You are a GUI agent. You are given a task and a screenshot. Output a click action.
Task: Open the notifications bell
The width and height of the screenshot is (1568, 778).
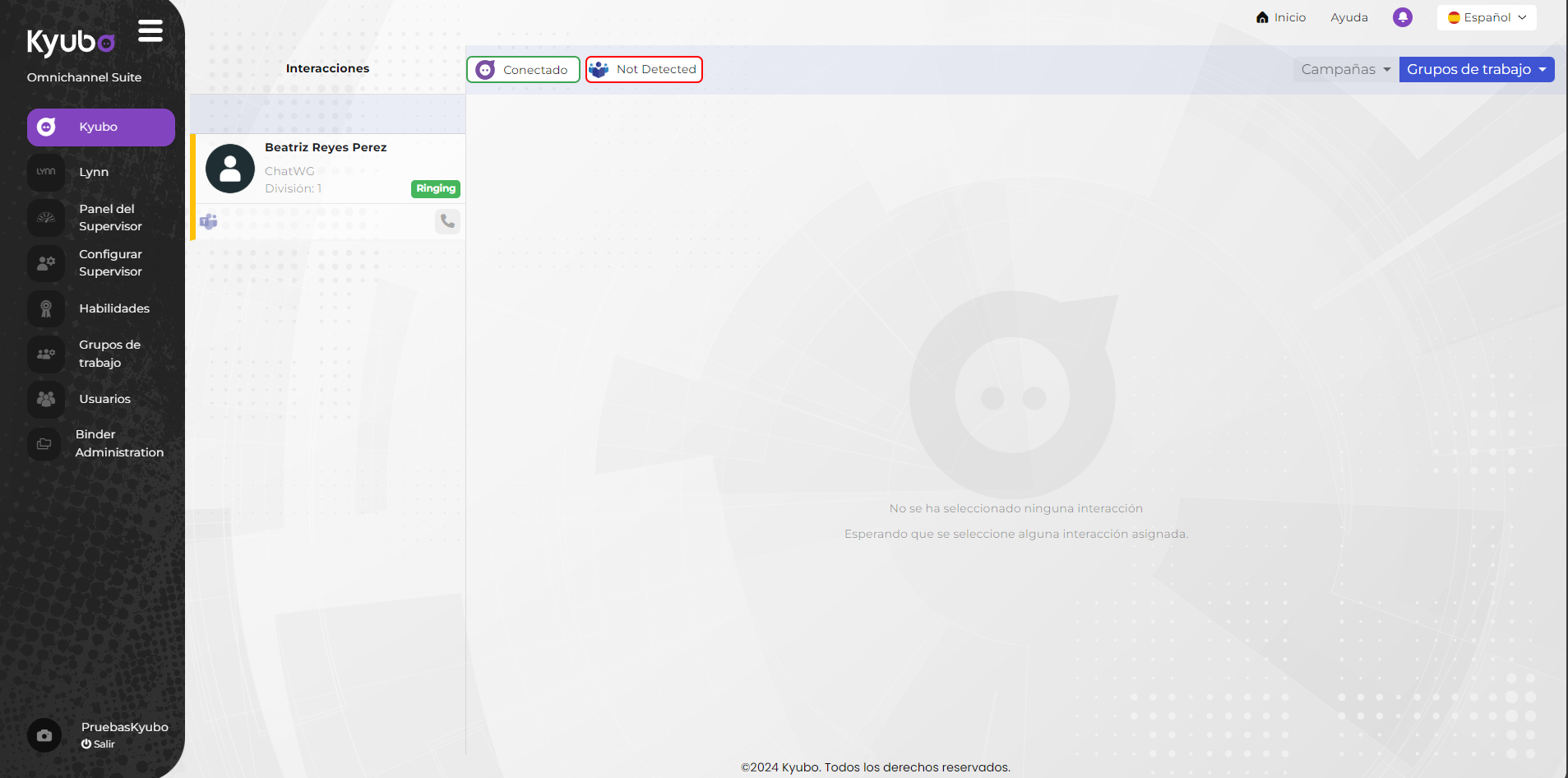click(1403, 17)
